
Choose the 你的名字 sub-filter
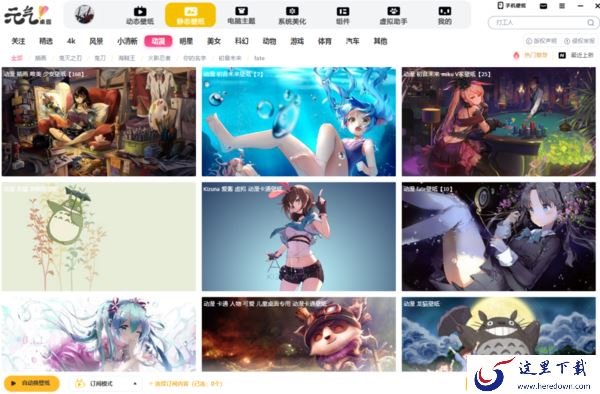[x=194, y=58]
